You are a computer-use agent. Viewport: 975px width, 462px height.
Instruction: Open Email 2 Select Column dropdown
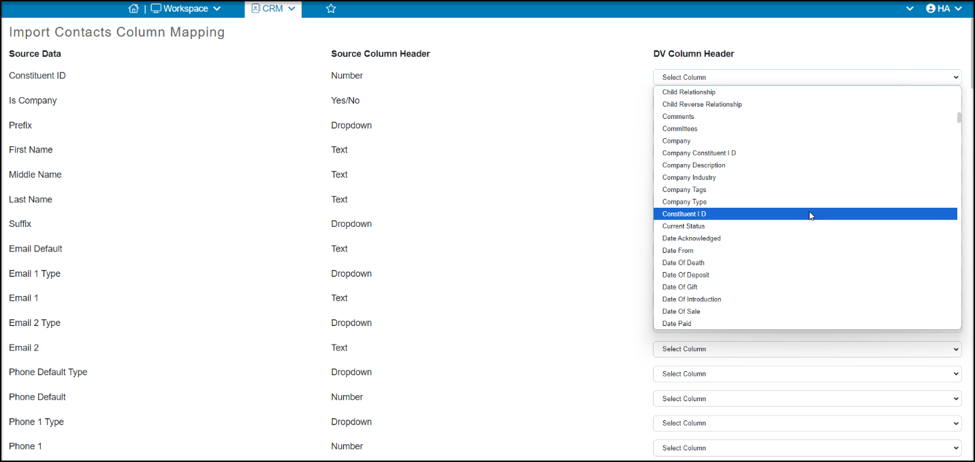pyautogui.click(x=807, y=349)
